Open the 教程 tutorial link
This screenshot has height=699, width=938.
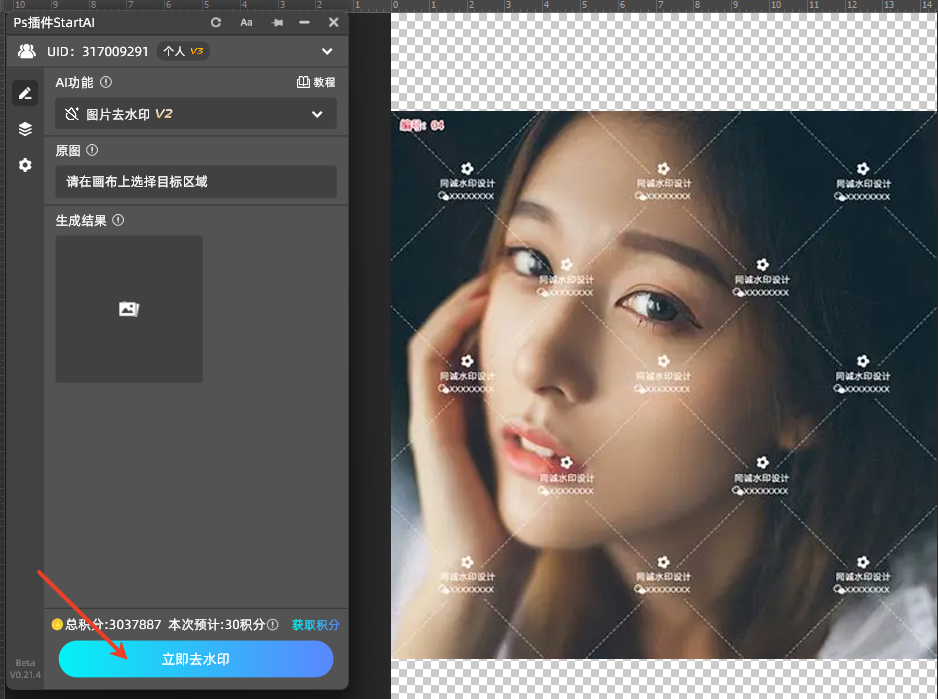point(316,83)
